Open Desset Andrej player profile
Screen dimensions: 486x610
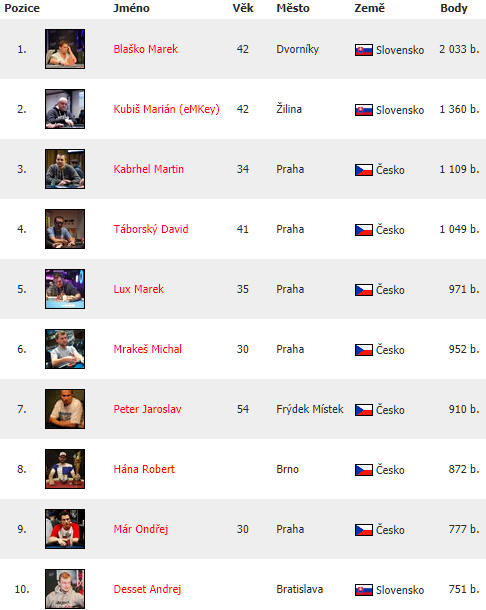tap(147, 589)
